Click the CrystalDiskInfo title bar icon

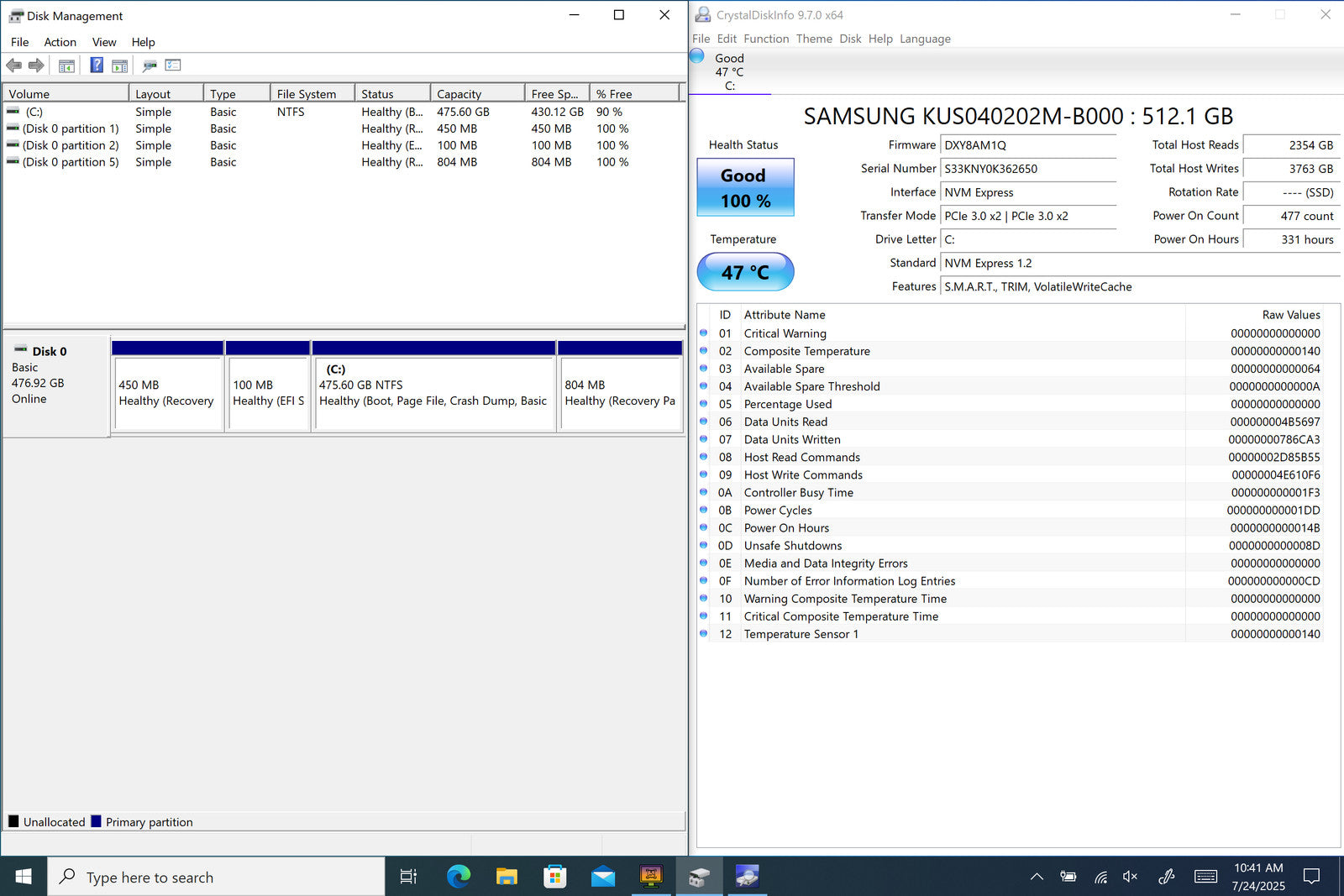click(702, 15)
